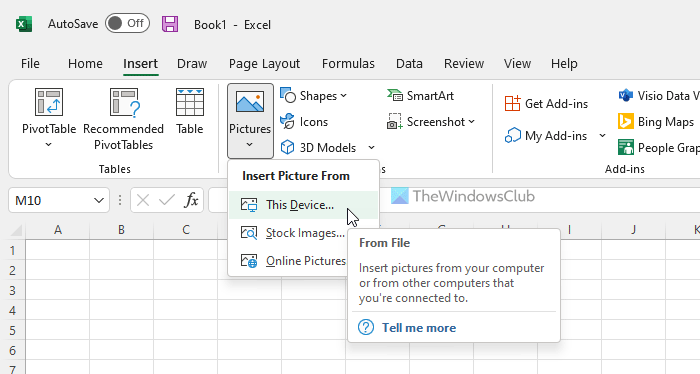Screen dimensions: 700x374
Task: Click the Select All corner triangle
Action: tap(16, 230)
